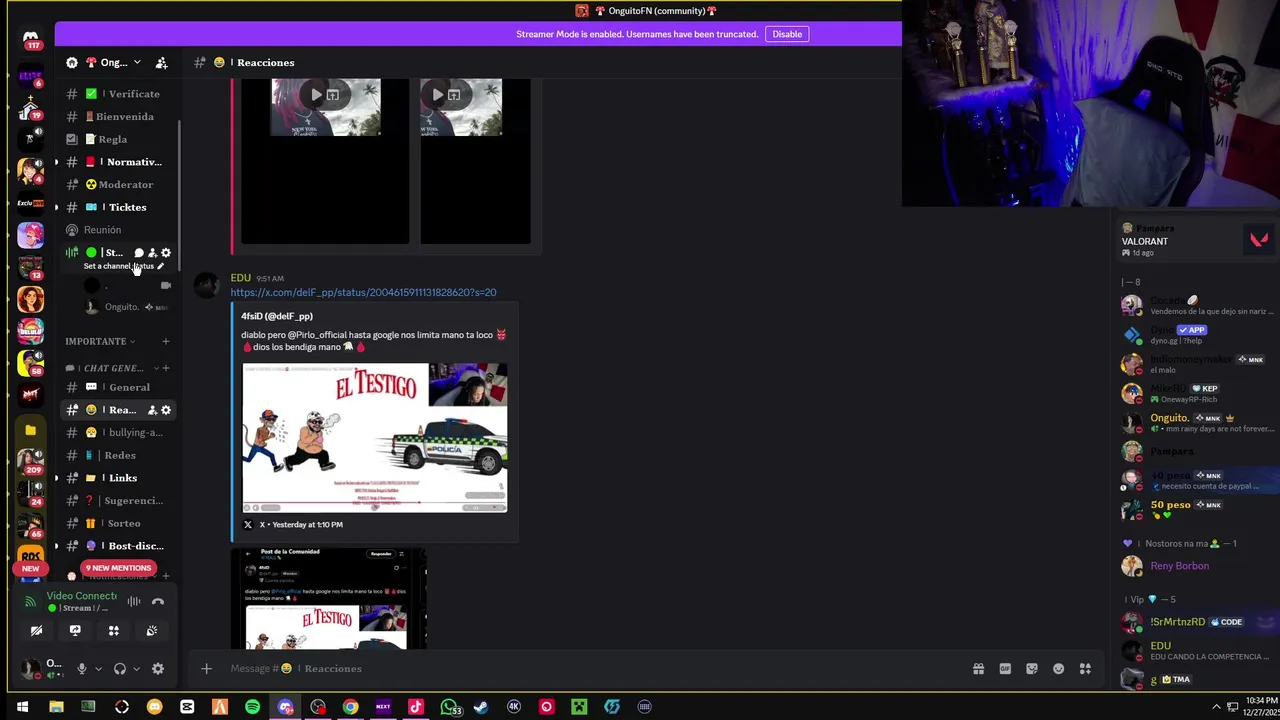Show hidden system tray icons
This screenshot has width=1280, height=720.
tap(1217, 707)
